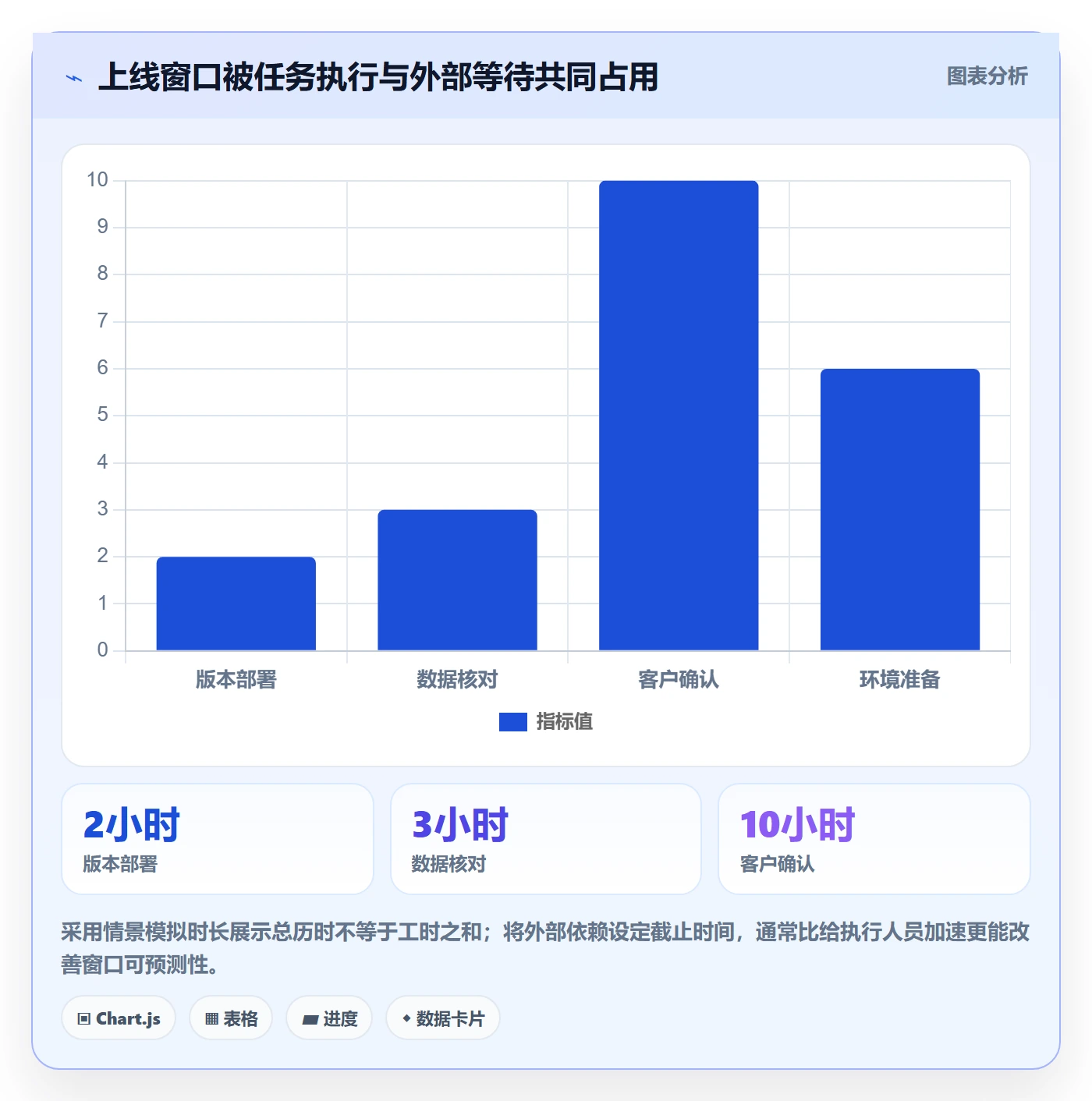Select the 版本部署 bar in the chart

coord(236,604)
